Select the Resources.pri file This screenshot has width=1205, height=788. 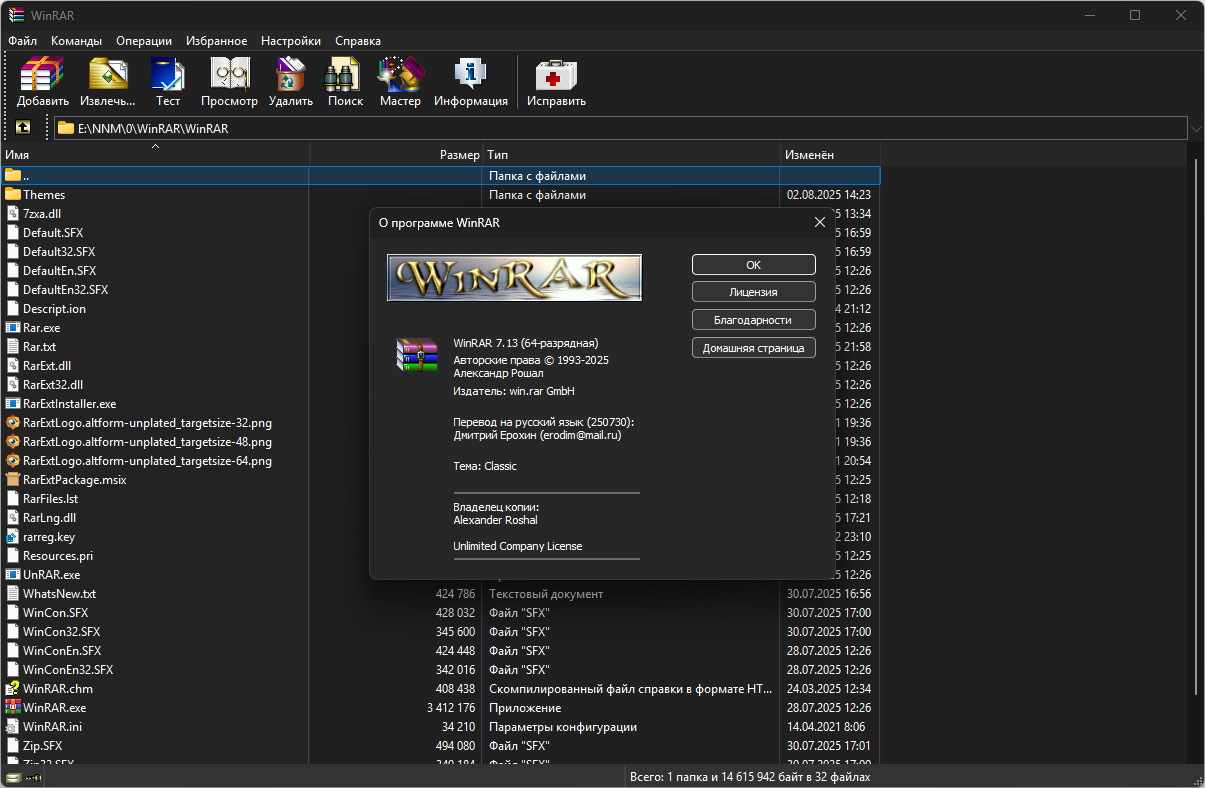(x=58, y=555)
